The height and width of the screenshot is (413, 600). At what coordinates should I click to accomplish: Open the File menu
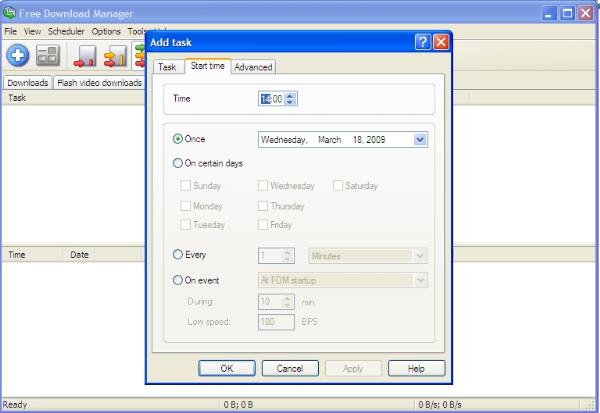point(10,31)
